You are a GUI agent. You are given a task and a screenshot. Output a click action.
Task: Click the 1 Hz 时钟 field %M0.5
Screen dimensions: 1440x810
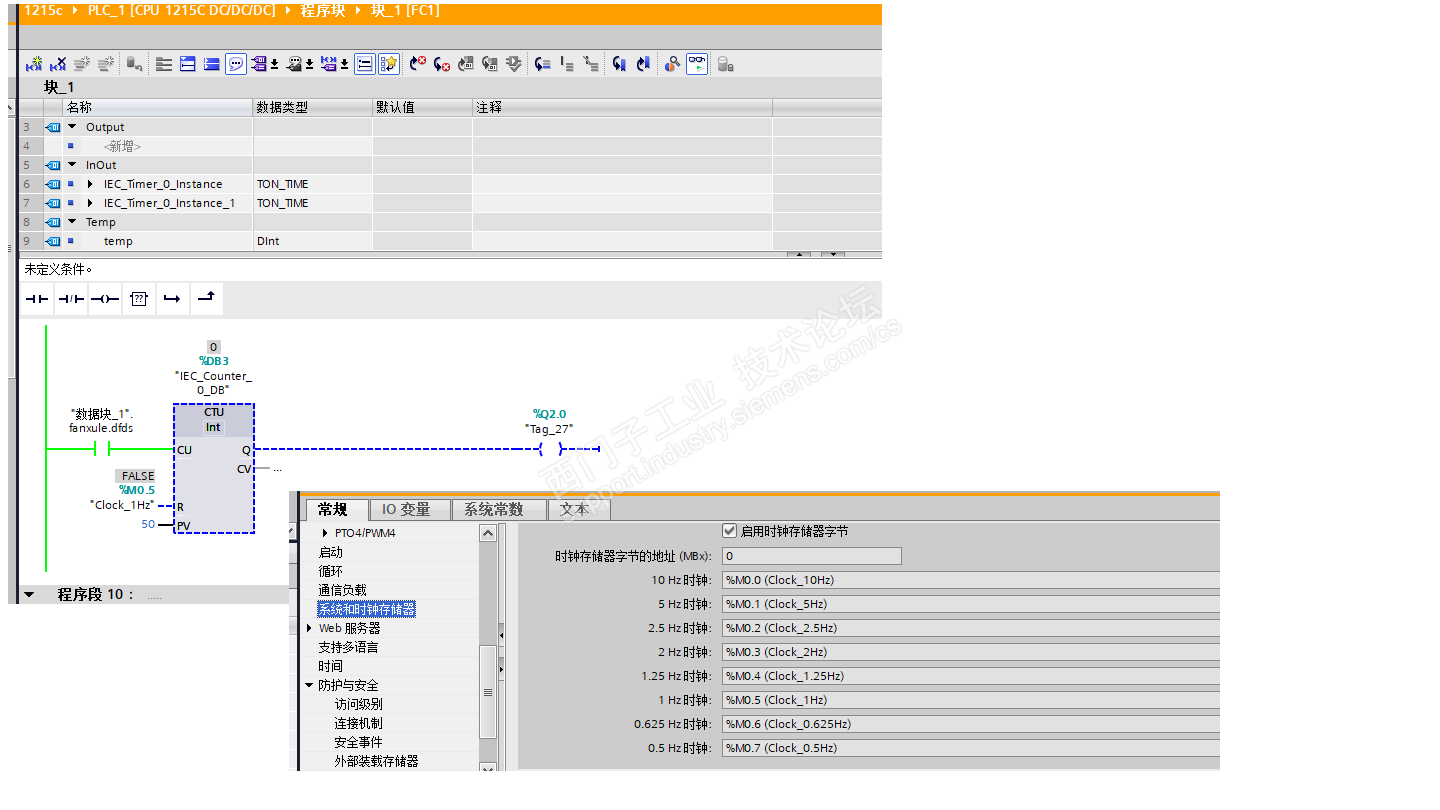coord(970,700)
